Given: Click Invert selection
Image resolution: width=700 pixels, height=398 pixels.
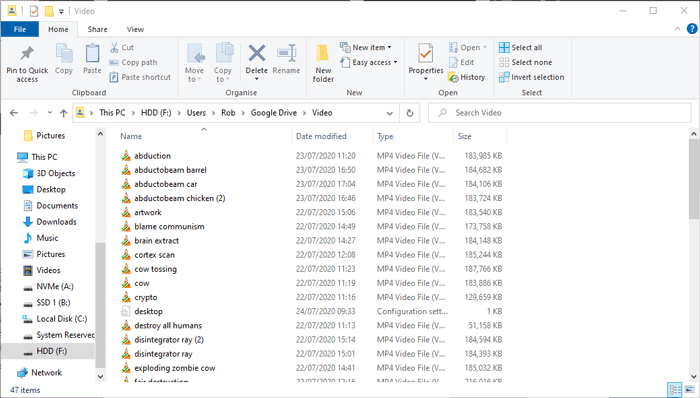Looking at the screenshot, I should 532,77.
